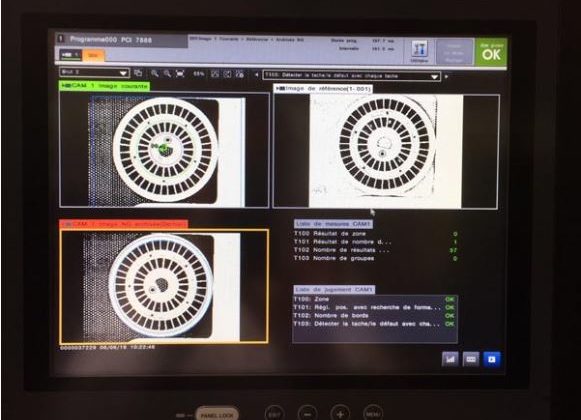Select the camera 1 tab
581x420 pixels.
pos(70,55)
